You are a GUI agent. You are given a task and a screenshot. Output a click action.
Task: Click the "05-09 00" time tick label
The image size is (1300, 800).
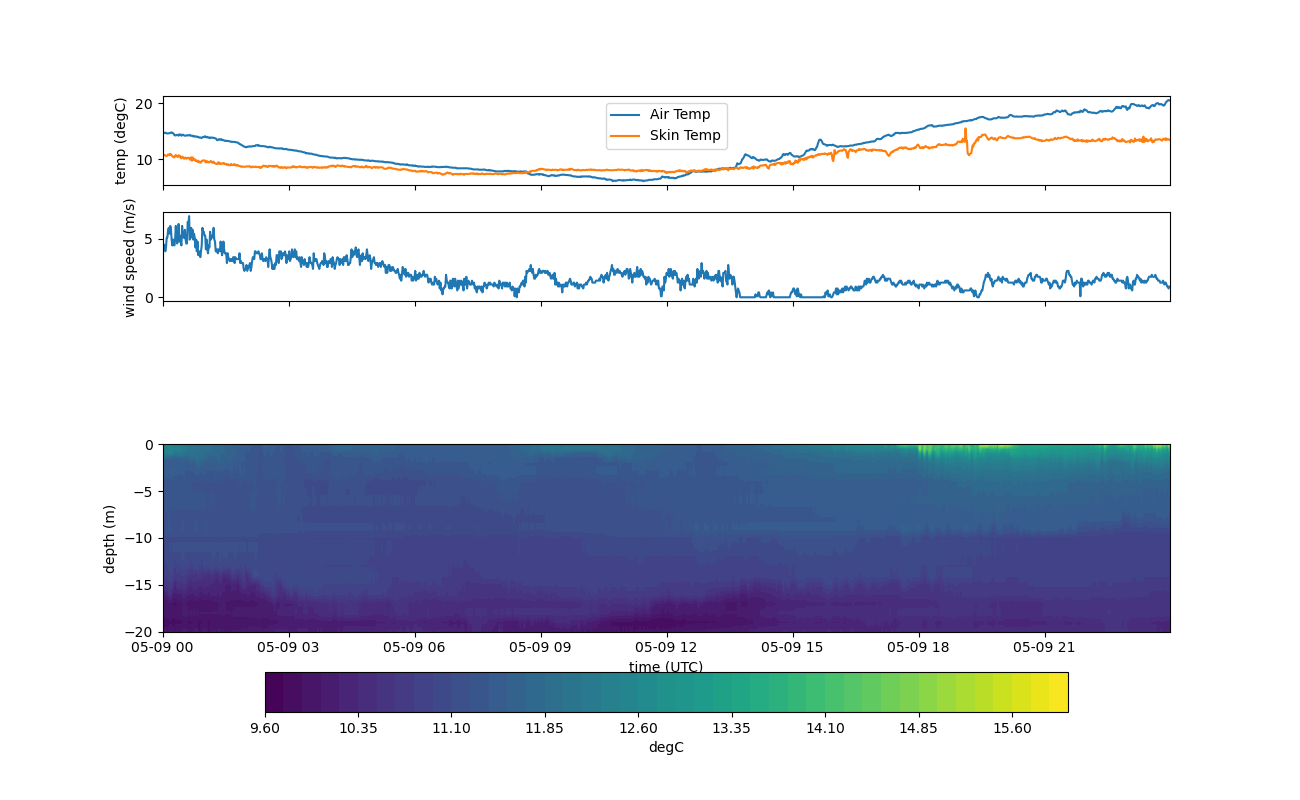(163, 647)
